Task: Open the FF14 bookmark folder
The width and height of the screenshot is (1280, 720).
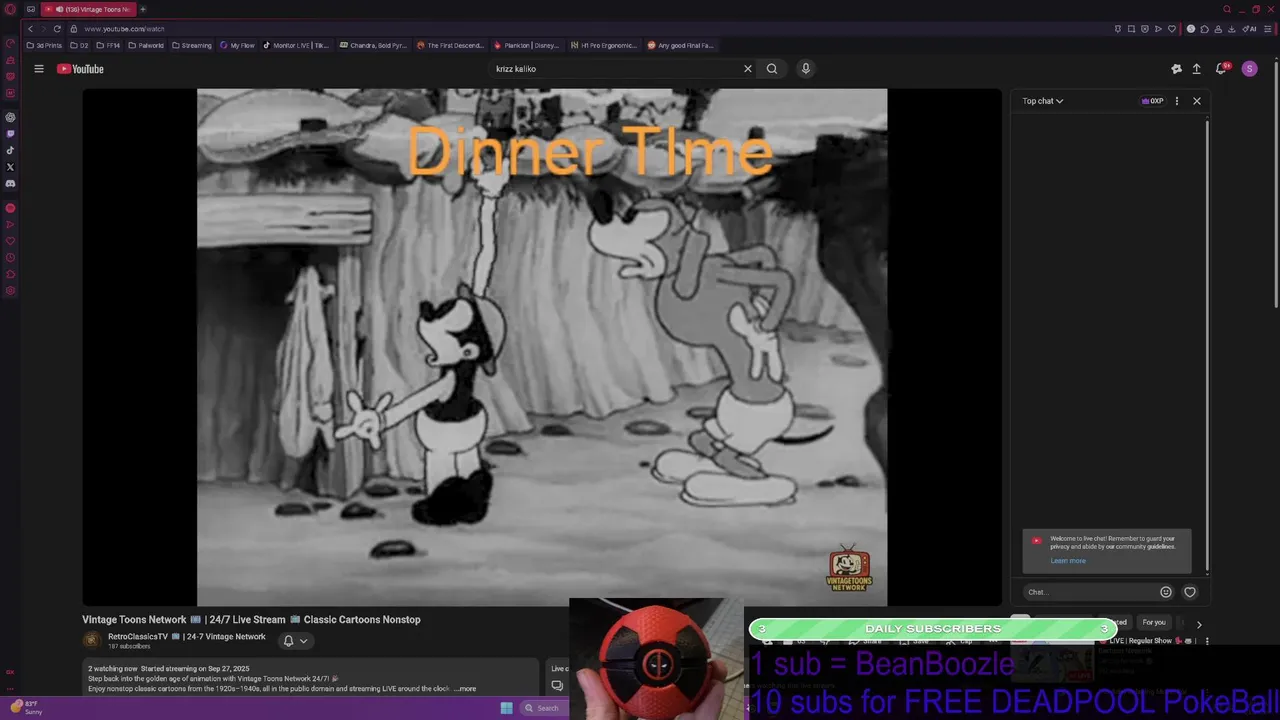Action: click(x=108, y=45)
